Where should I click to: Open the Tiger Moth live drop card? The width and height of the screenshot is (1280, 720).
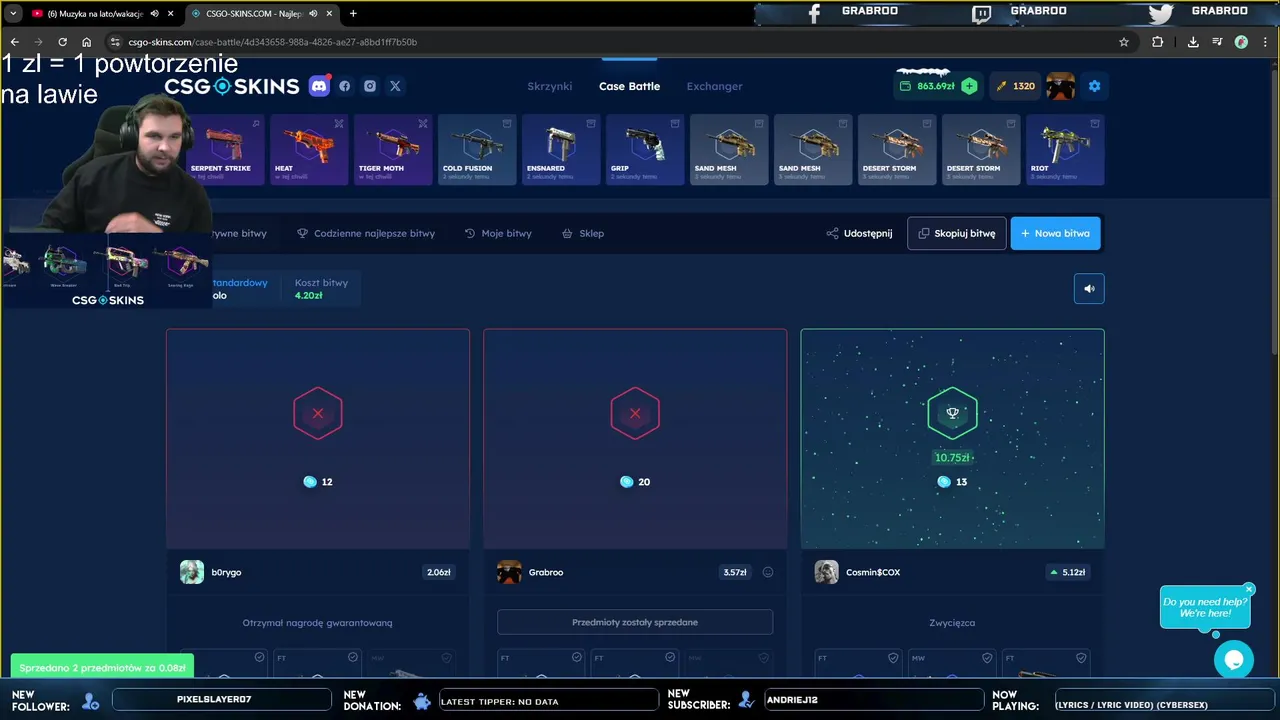[393, 150]
